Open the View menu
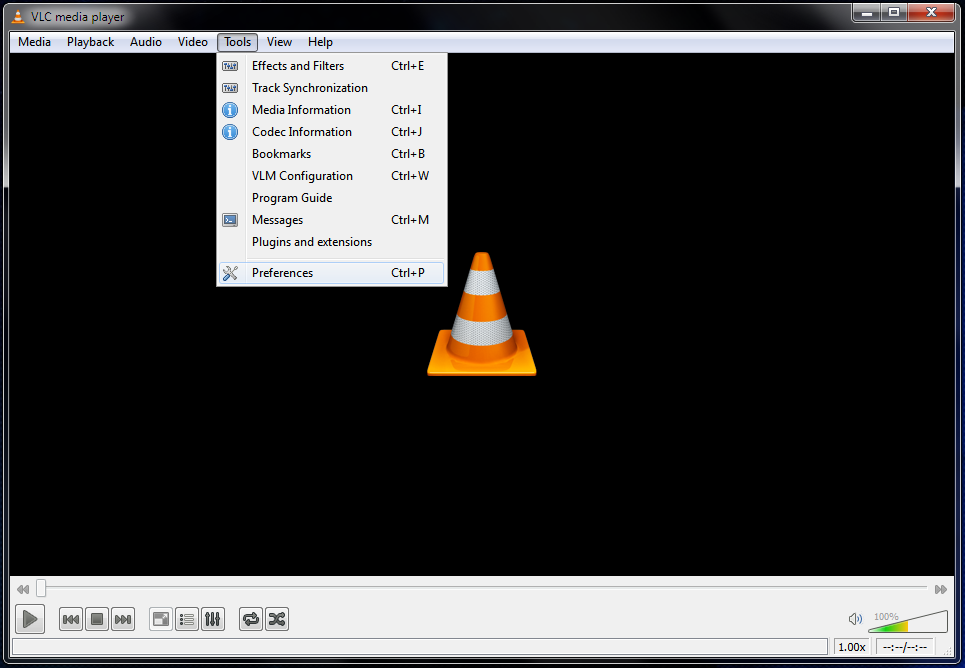965x668 pixels. point(279,42)
